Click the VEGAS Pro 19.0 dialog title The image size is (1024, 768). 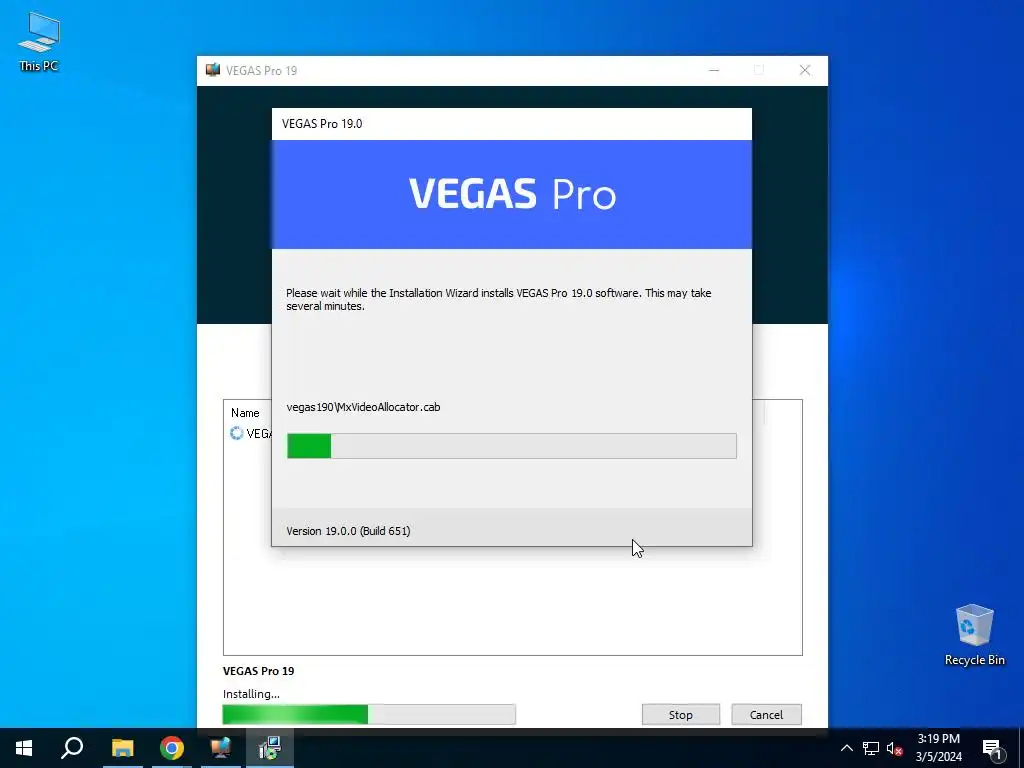click(x=322, y=123)
